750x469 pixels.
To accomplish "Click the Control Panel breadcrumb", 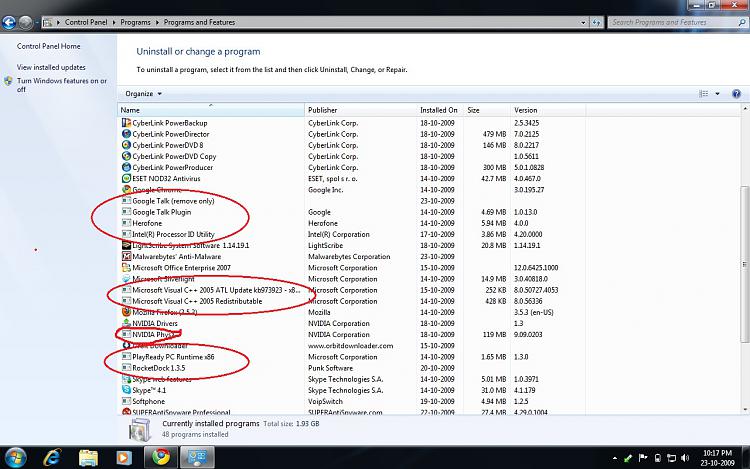I will 86,22.
